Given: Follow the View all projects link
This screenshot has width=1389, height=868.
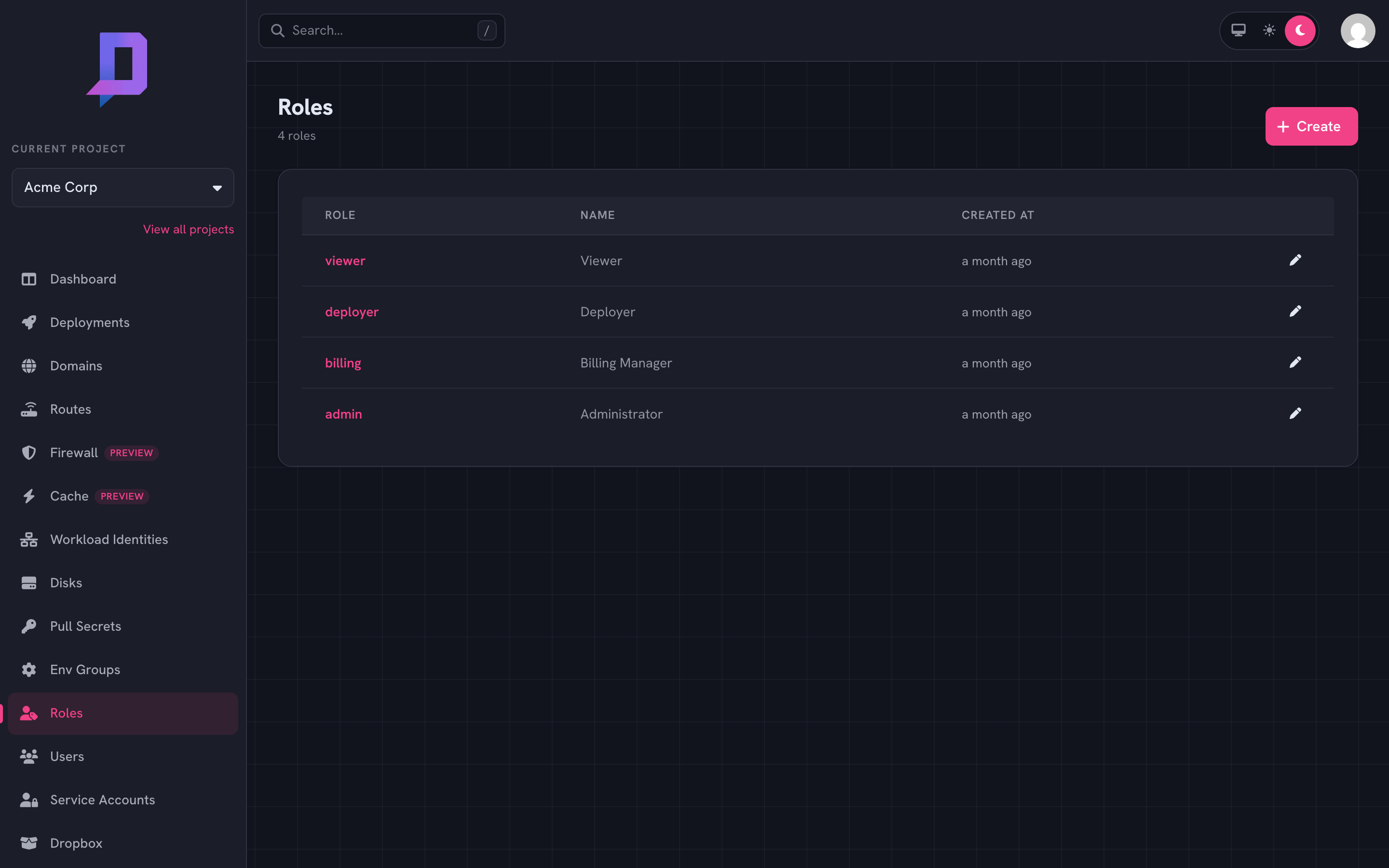Looking at the screenshot, I should point(188,229).
